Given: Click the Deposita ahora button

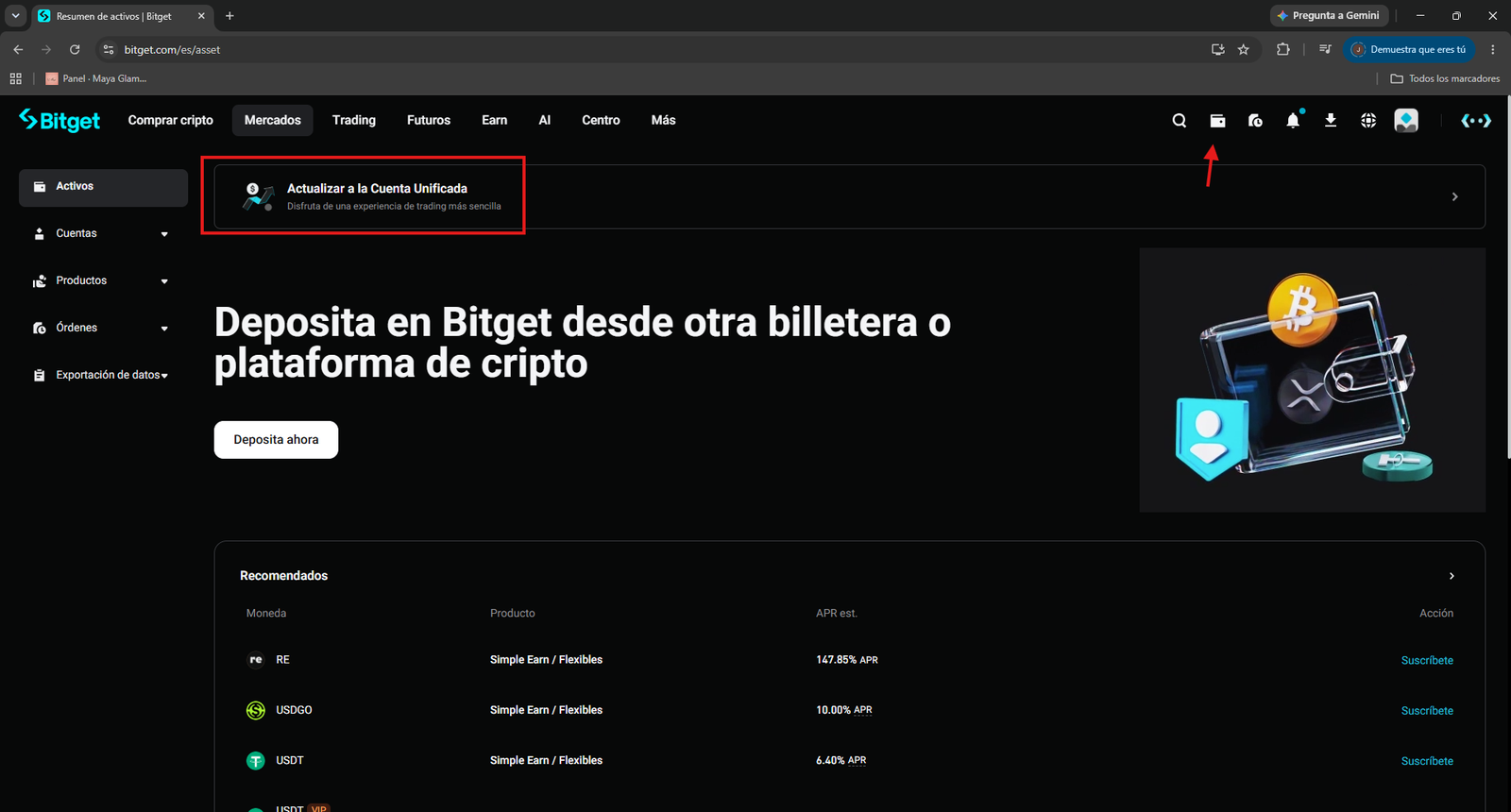Looking at the screenshot, I should point(276,440).
